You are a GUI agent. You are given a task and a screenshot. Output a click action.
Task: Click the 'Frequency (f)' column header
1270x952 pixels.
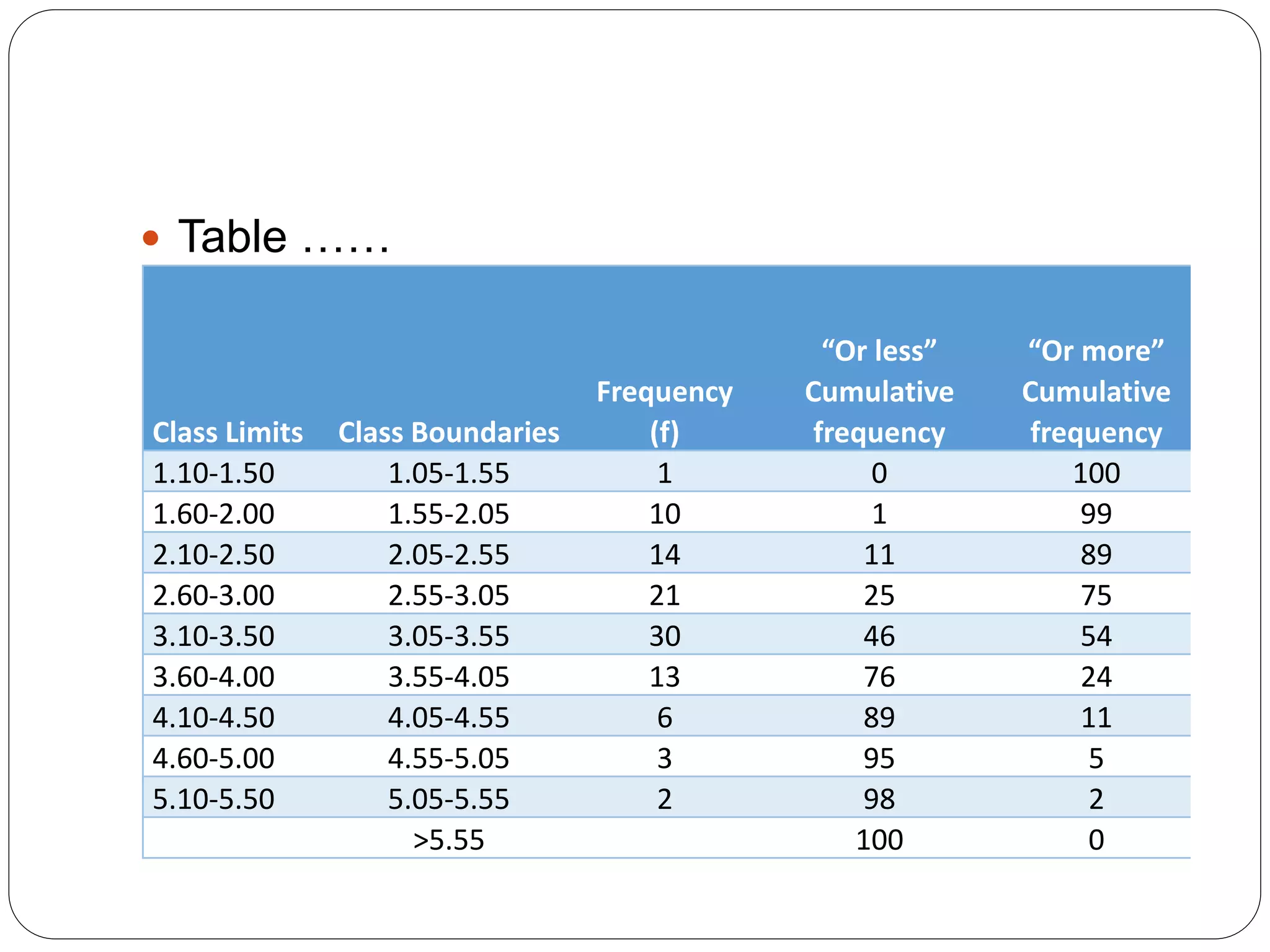click(664, 412)
